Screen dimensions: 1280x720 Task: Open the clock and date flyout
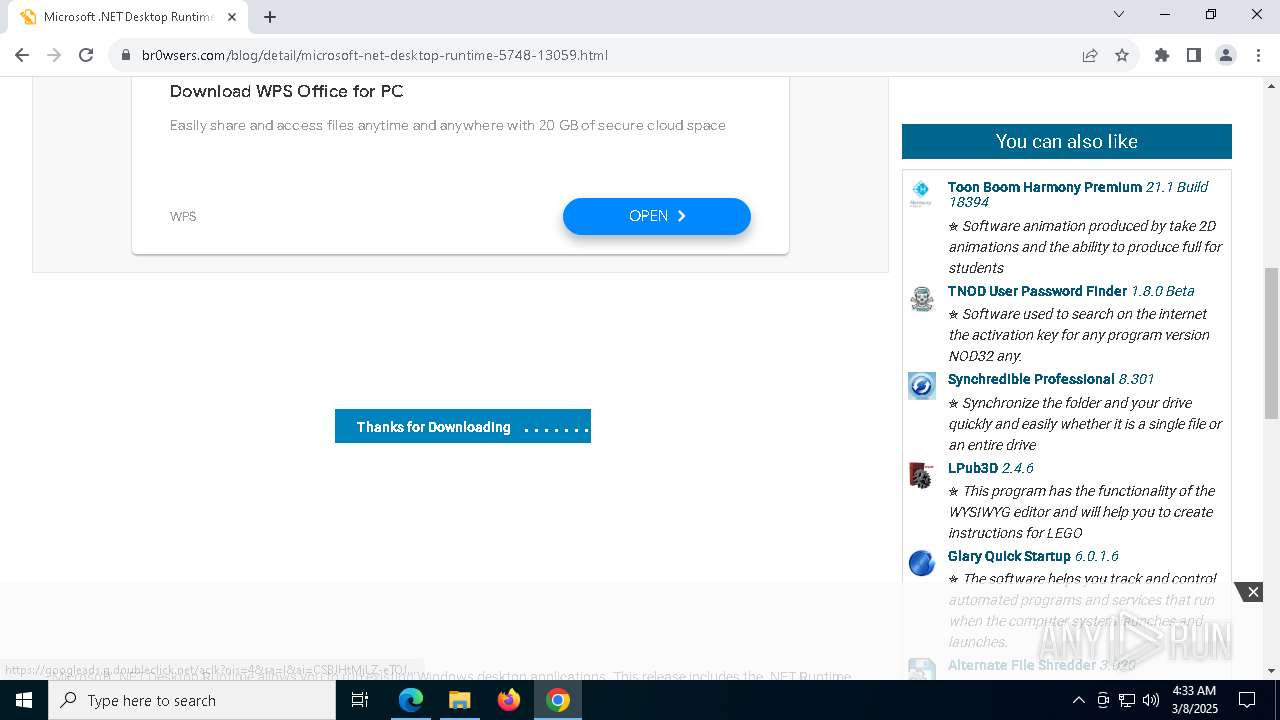click(x=1193, y=700)
